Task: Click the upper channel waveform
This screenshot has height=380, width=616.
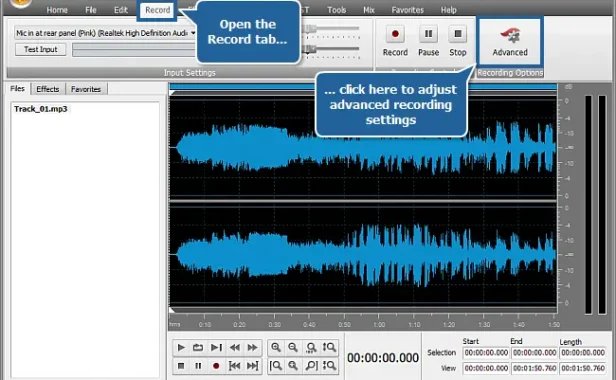Action: [363, 147]
